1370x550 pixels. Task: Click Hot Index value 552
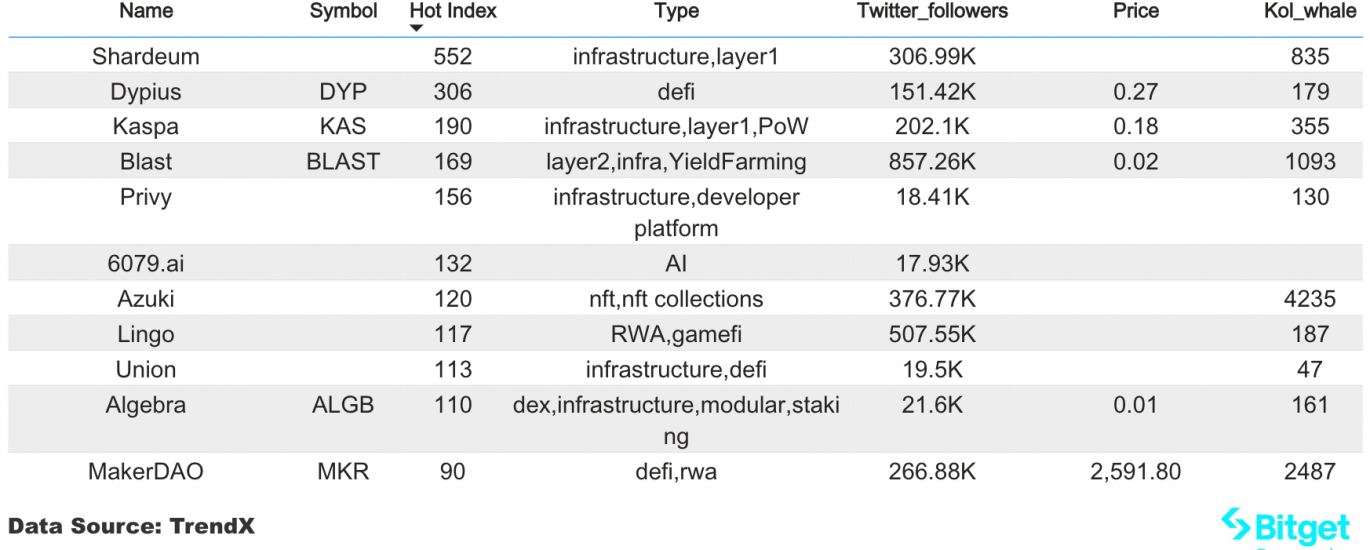[453, 57]
